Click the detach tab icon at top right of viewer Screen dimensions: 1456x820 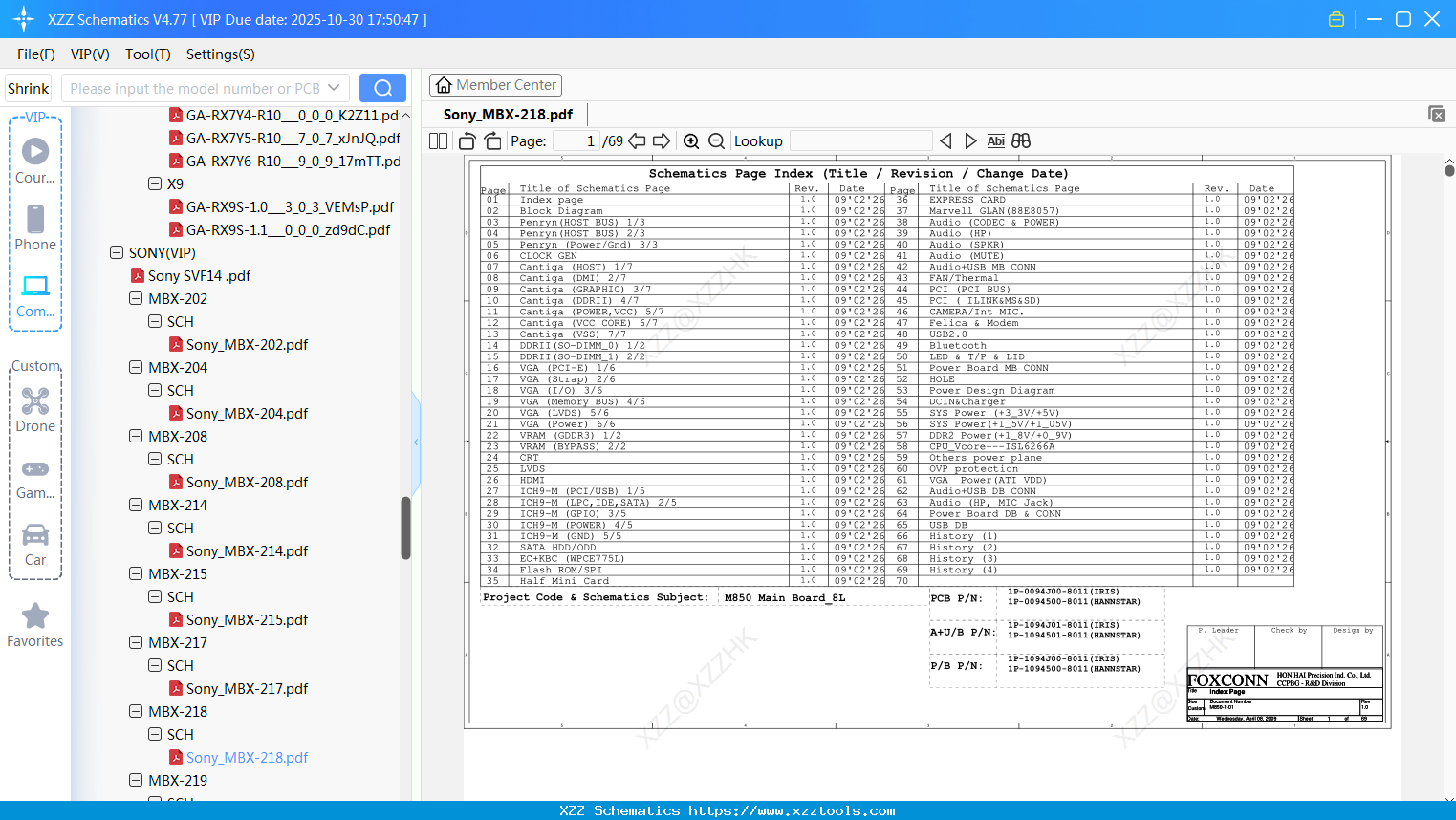(x=1437, y=114)
